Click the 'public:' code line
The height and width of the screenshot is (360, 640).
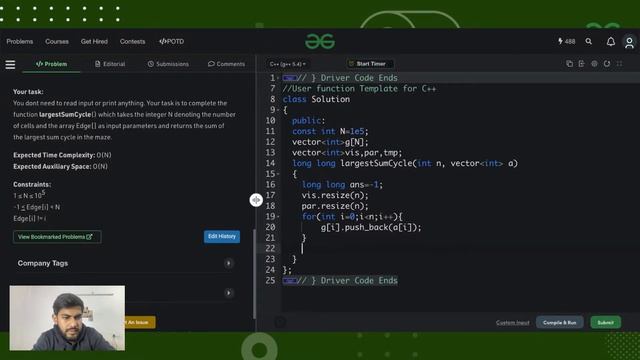pos(309,121)
